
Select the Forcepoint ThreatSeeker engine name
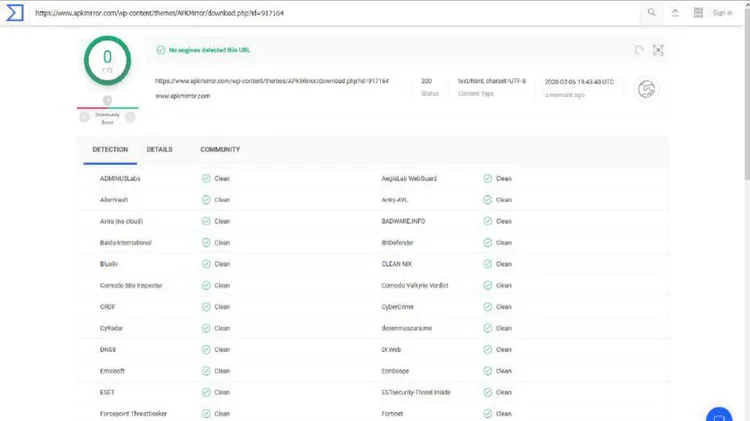(x=133, y=414)
